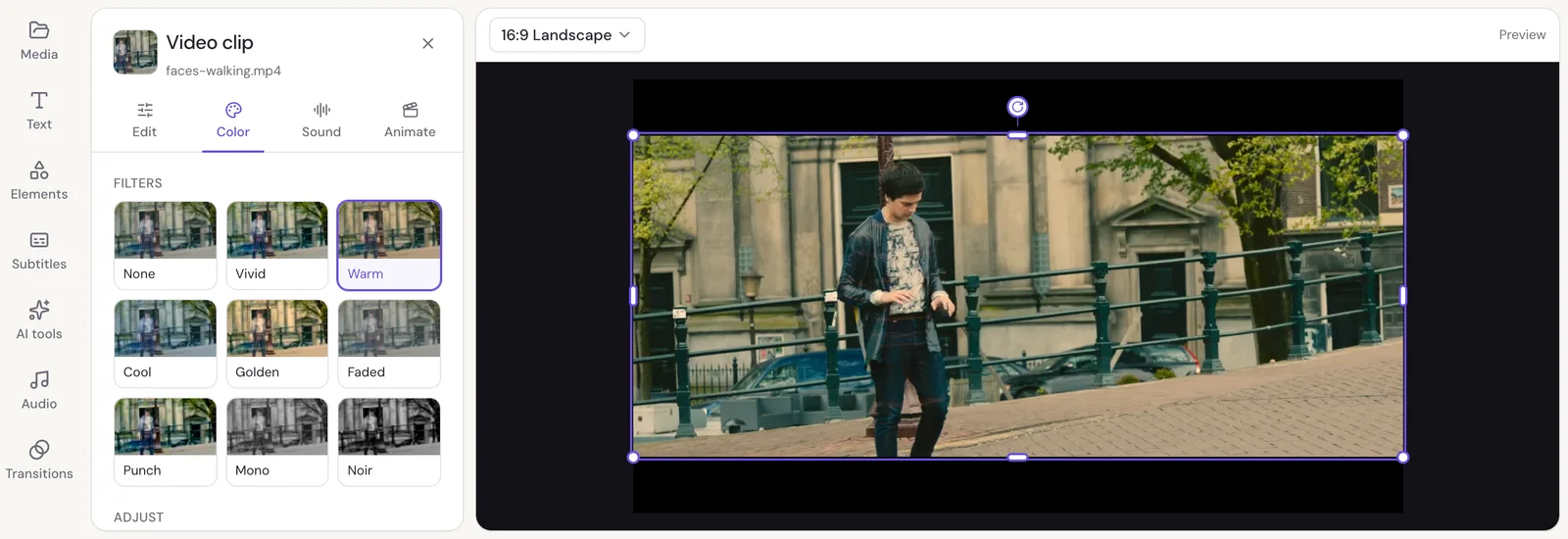Click the bottom-right corner resize handle
Screen dimensions: 1568x539
[x=1403, y=458]
